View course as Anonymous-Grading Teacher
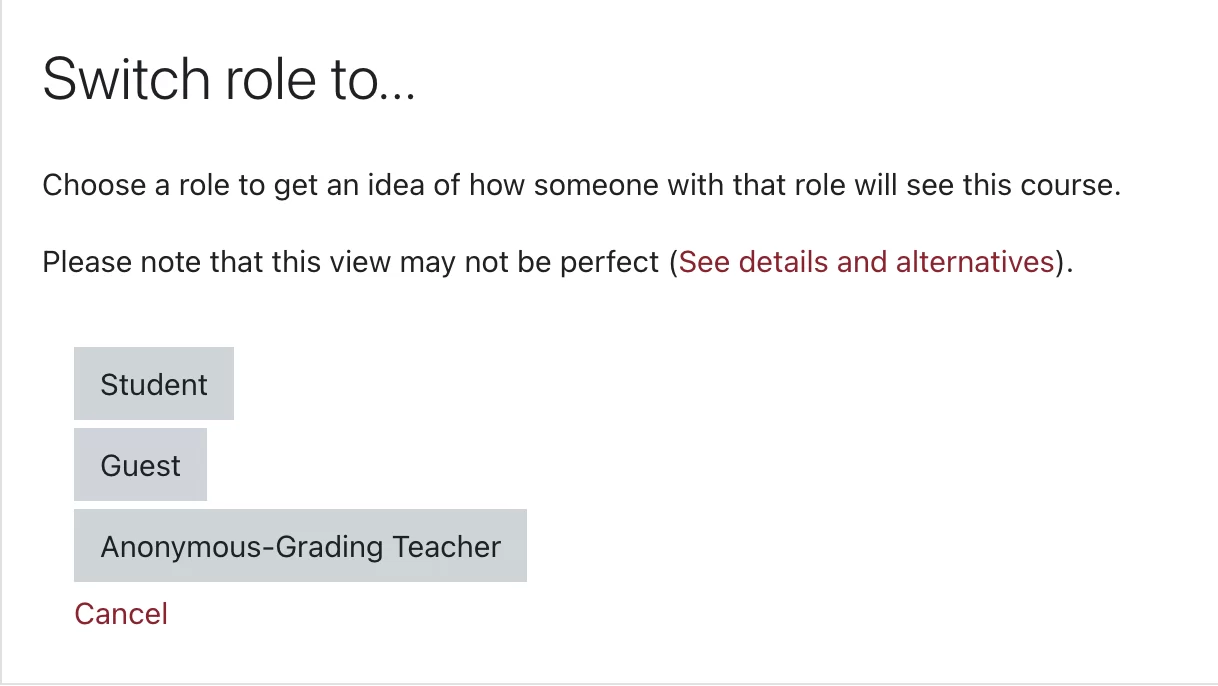1218x686 pixels. 300,546
